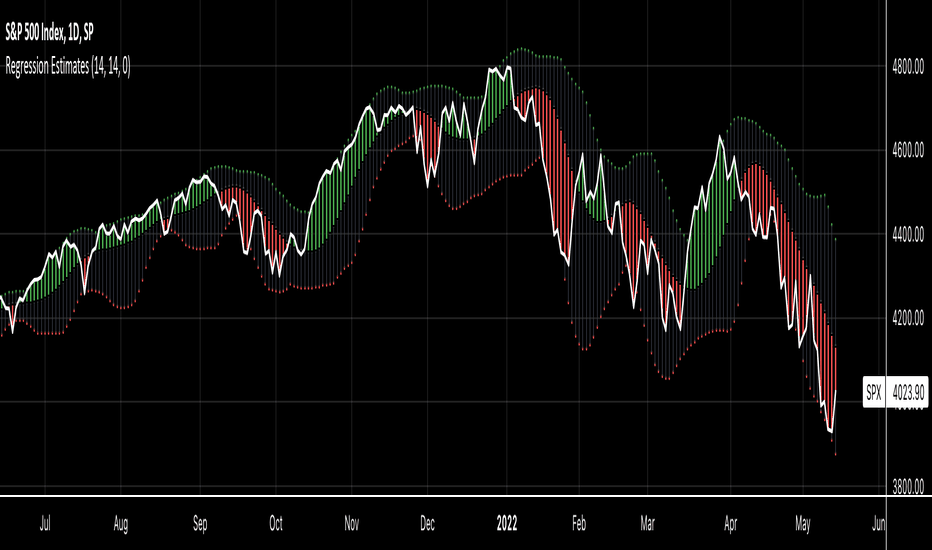The image size is (932, 550).
Task: Click the May label on time axis
Action: (x=802, y=523)
